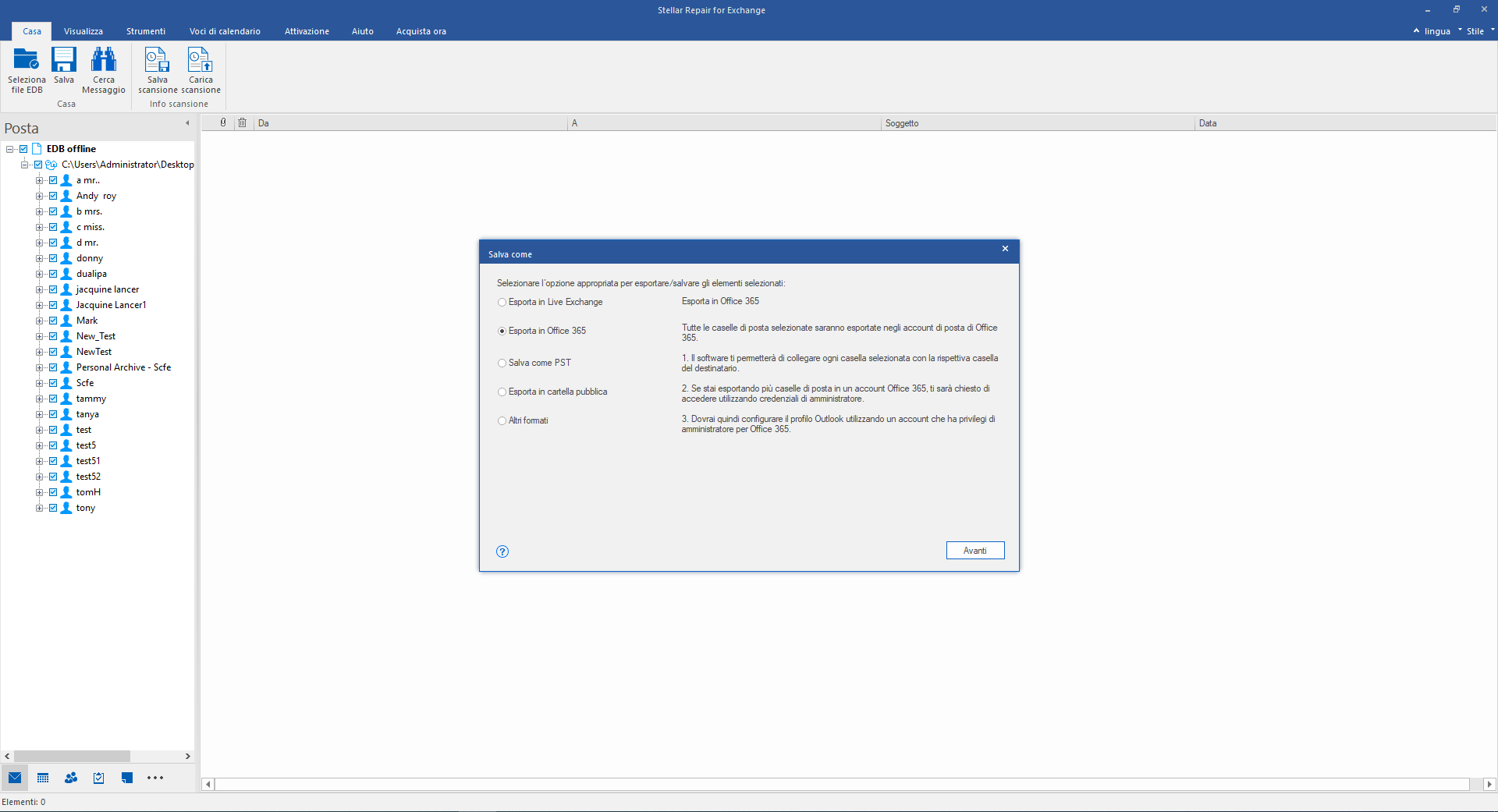The height and width of the screenshot is (812, 1498).
Task: Sort by the Data column header
Action: click(x=1344, y=123)
